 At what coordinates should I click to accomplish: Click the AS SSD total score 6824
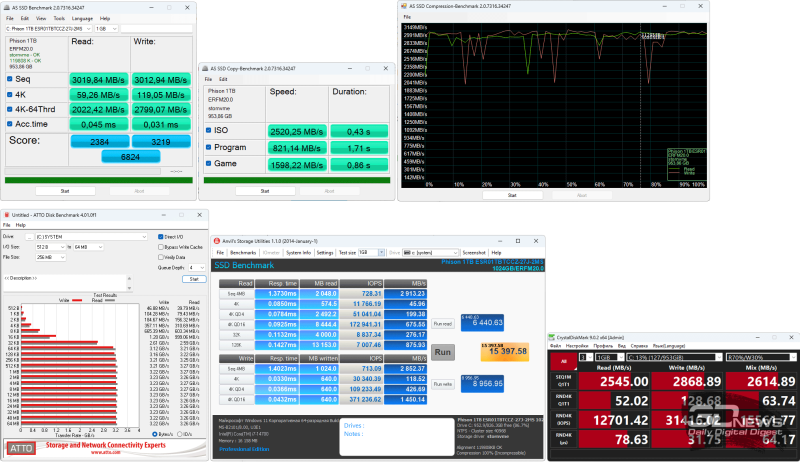tap(131, 157)
